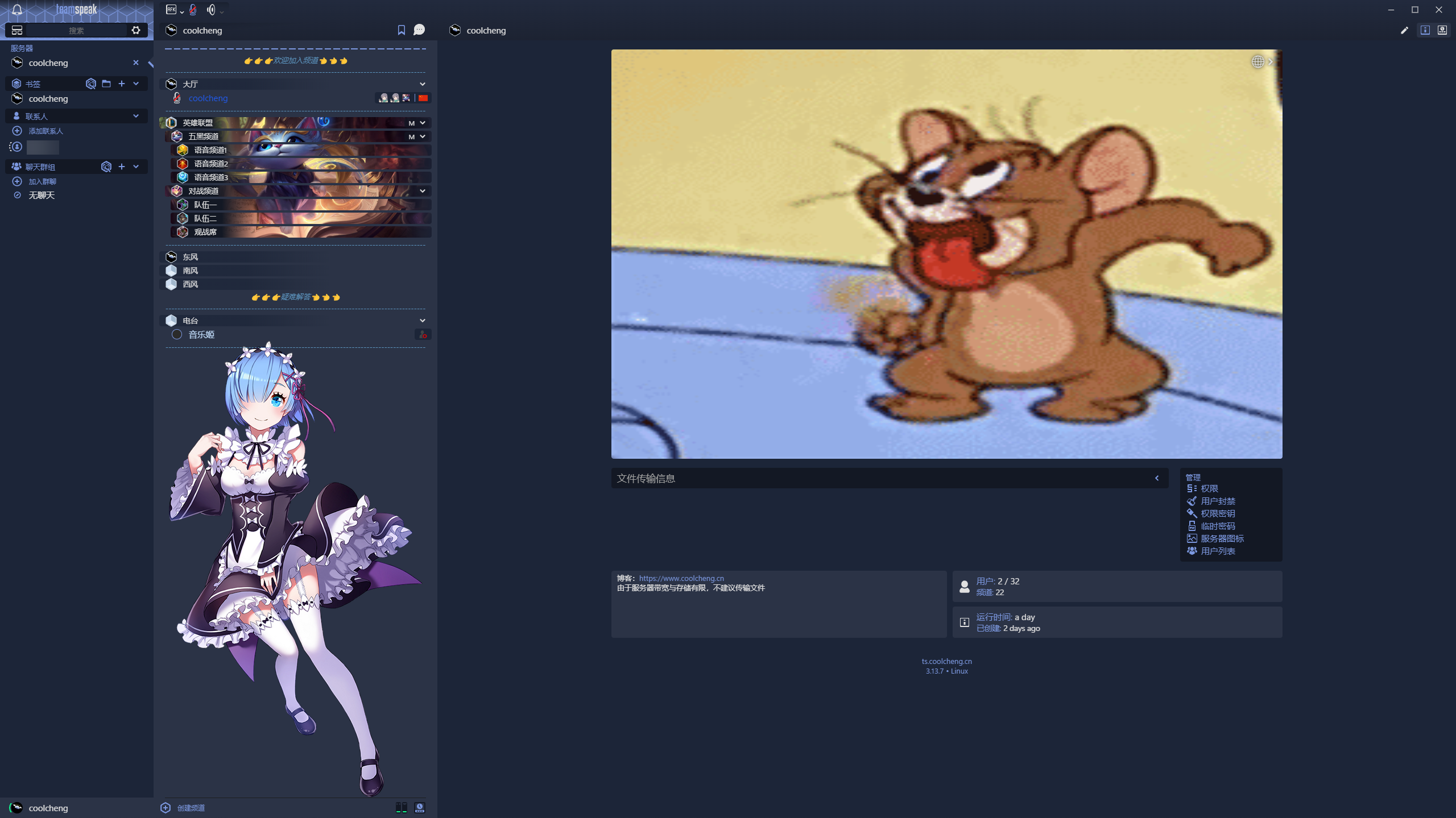Screen dimensions: 1456x818
Task: Join 语音频道1 channel
Action: (x=301, y=150)
